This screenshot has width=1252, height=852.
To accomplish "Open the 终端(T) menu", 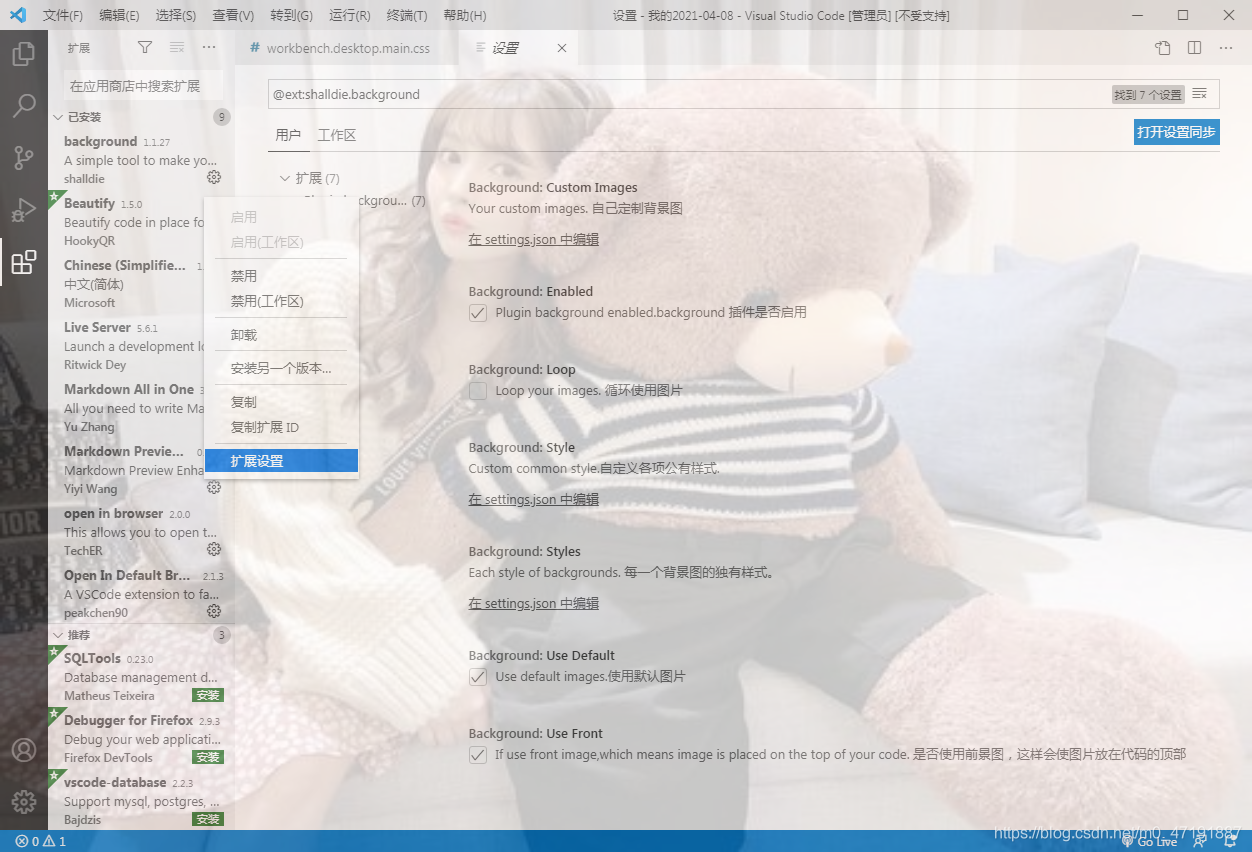I will pos(406,16).
